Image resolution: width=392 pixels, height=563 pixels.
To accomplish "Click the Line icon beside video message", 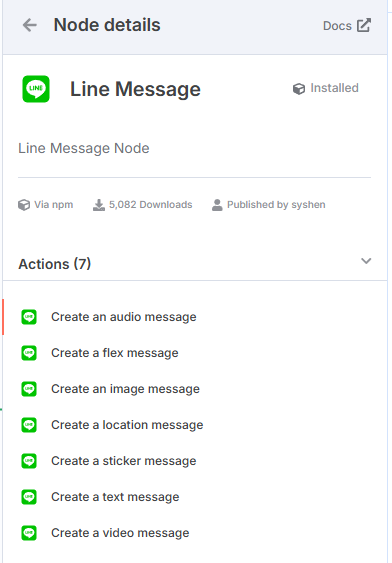I will [x=29, y=532].
